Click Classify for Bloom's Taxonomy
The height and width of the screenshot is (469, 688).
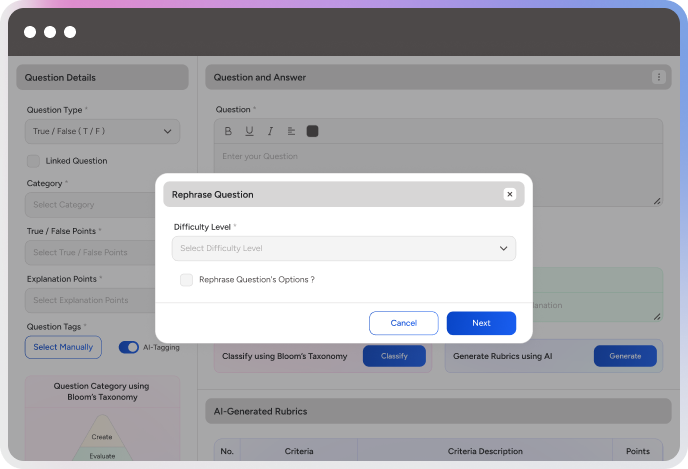393,355
